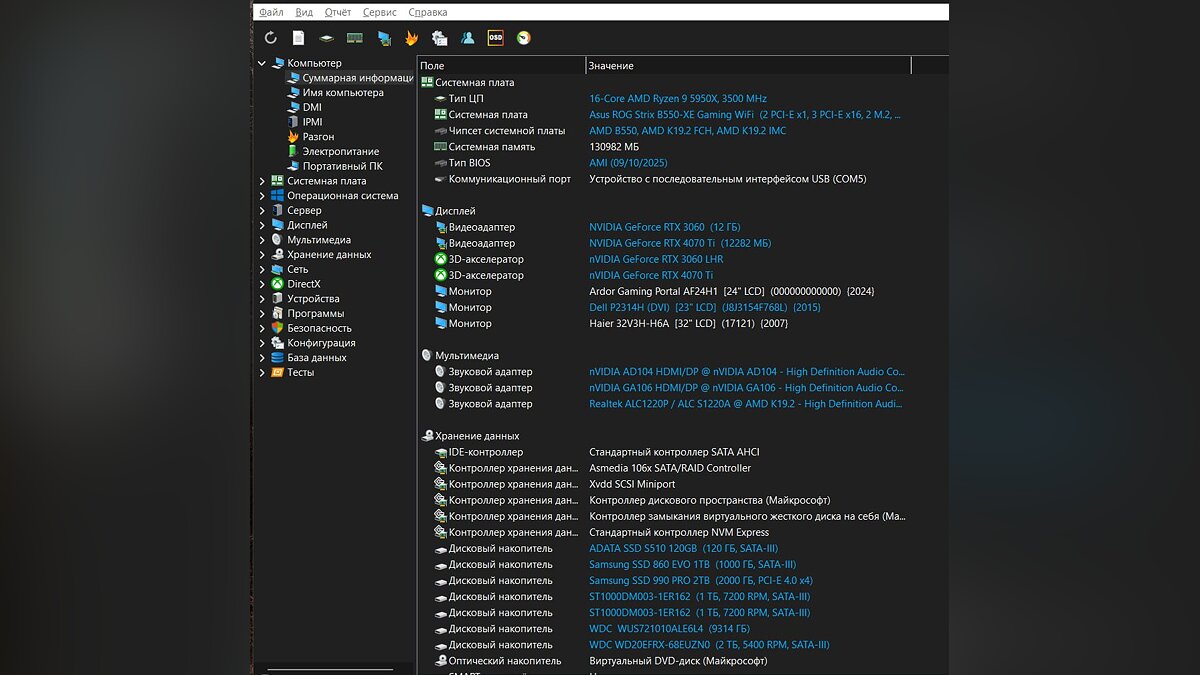The height and width of the screenshot is (675, 1200).
Task: Open the OSD panel toolbar icon
Action: click(495, 38)
